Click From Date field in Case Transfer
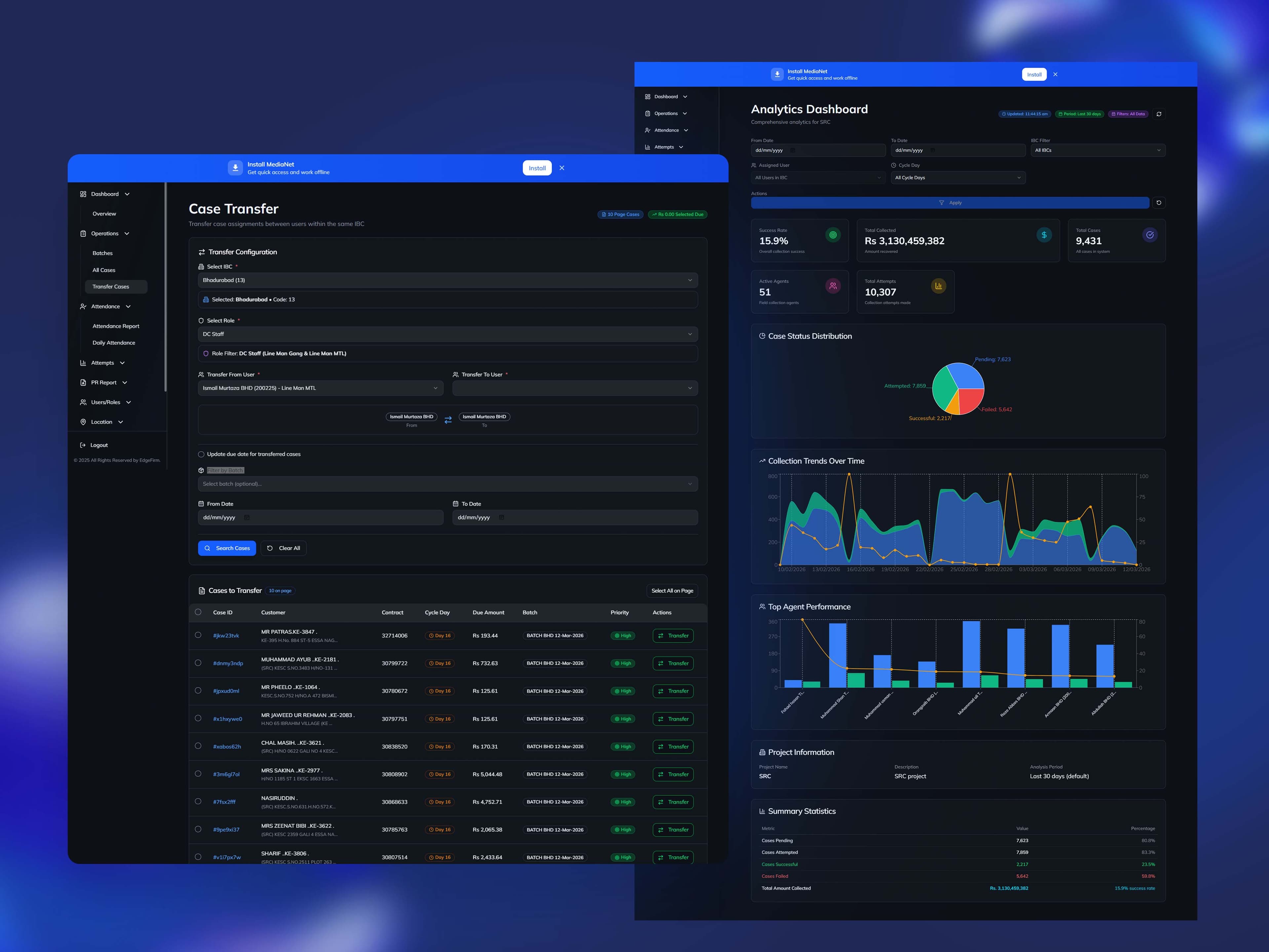 point(320,517)
